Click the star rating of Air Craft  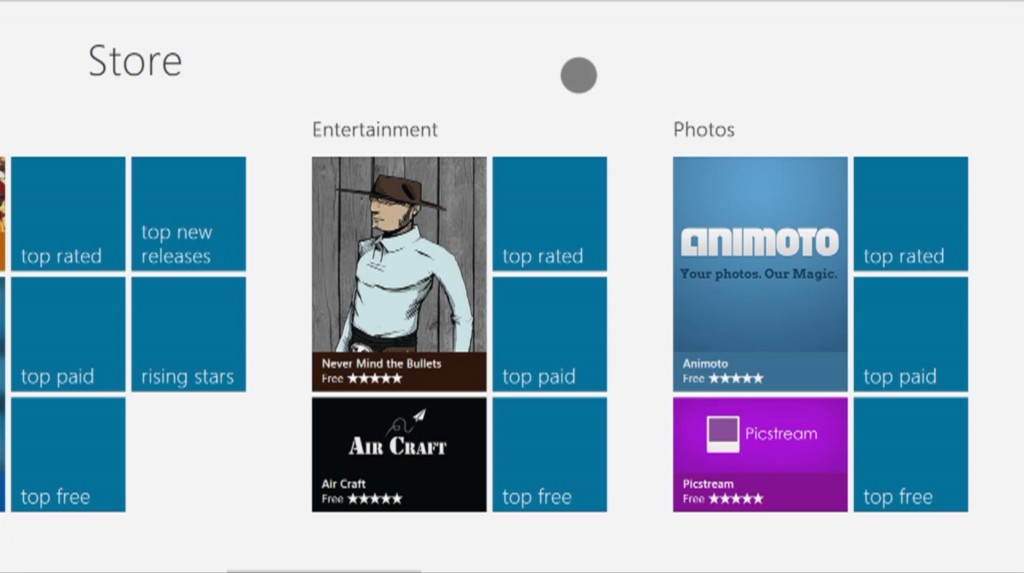(x=375, y=499)
